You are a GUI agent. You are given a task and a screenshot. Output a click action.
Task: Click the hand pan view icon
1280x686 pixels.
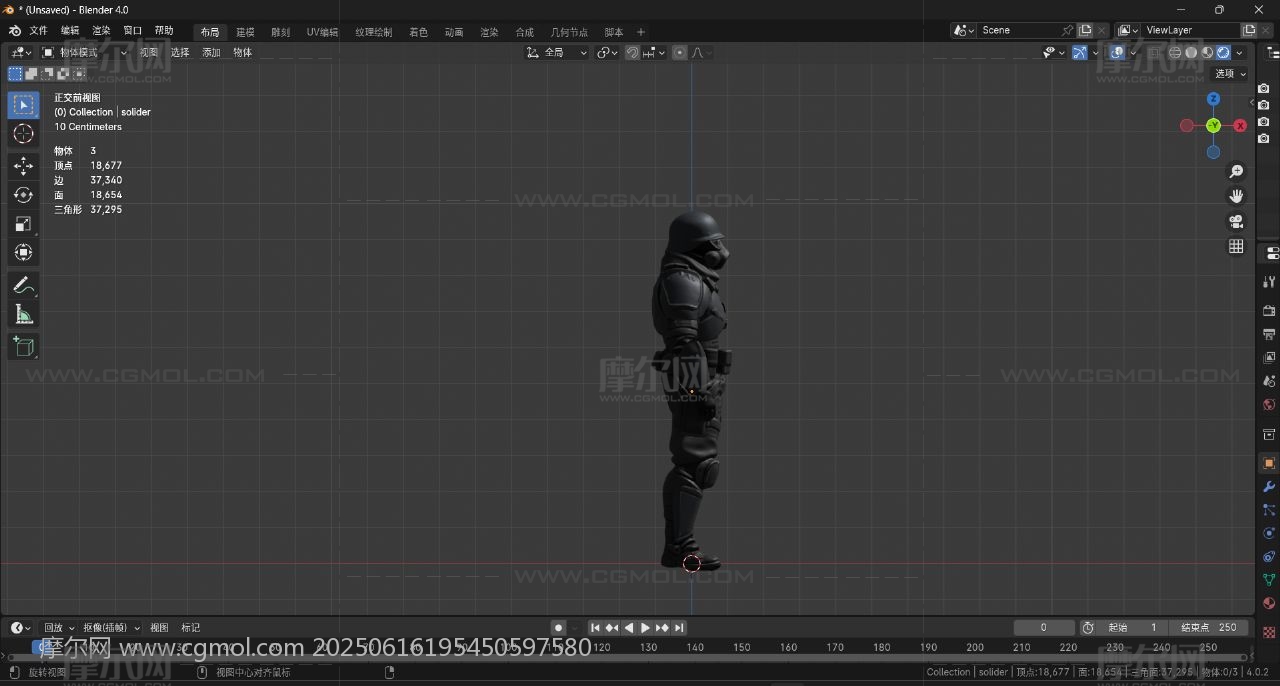pyautogui.click(x=1237, y=196)
